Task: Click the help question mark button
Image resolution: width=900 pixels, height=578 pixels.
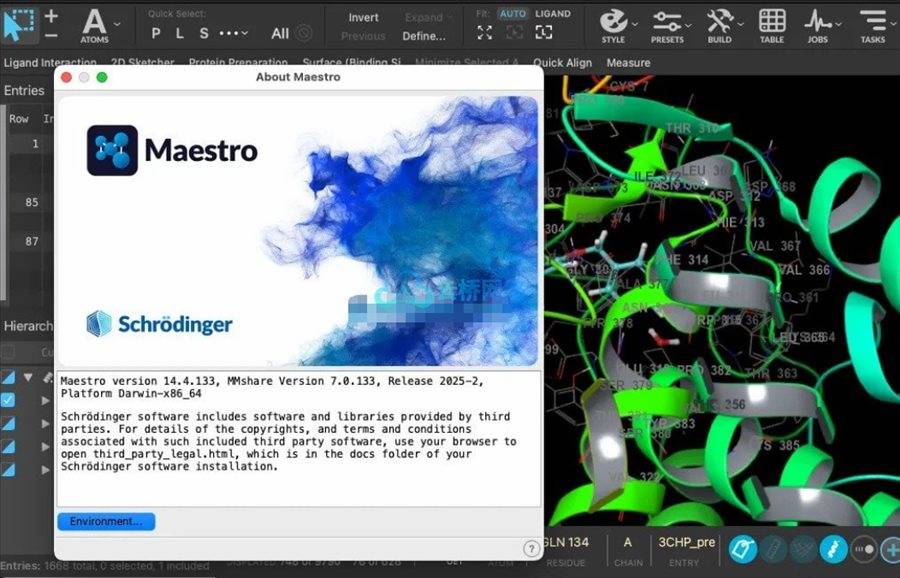Action: [532, 549]
